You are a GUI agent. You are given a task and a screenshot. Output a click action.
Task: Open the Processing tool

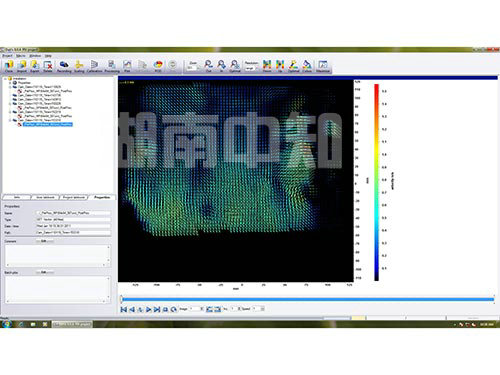(112, 66)
